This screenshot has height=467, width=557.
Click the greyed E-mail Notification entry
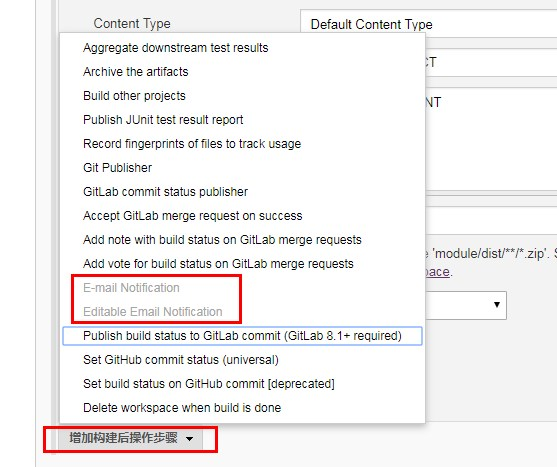(x=131, y=288)
